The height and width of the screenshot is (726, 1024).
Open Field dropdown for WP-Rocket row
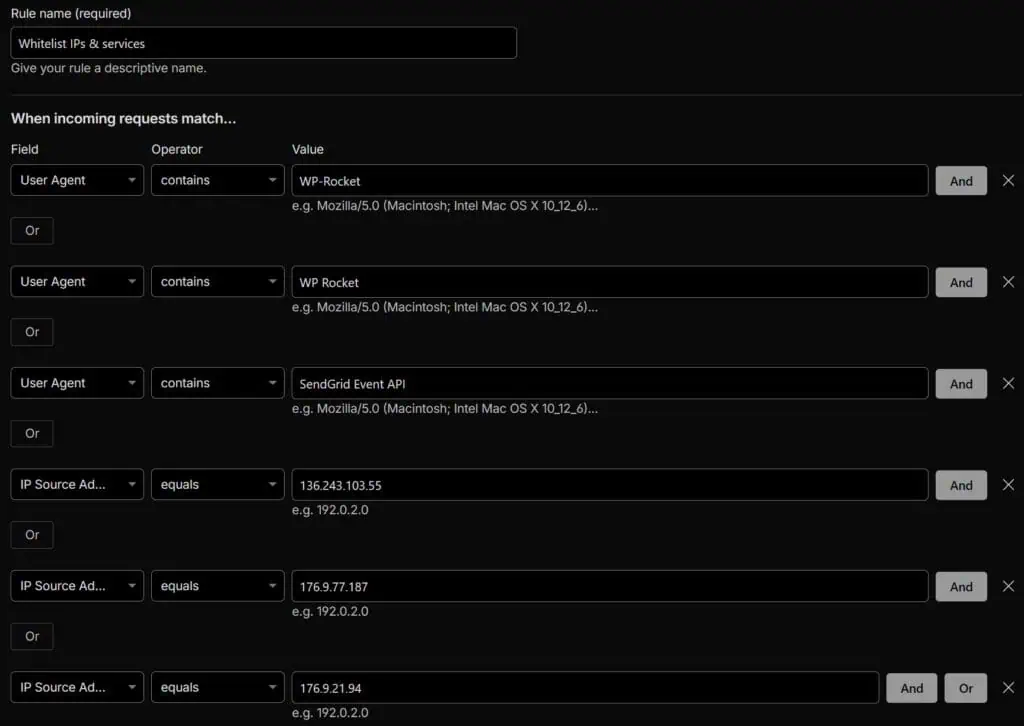tap(77, 181)
